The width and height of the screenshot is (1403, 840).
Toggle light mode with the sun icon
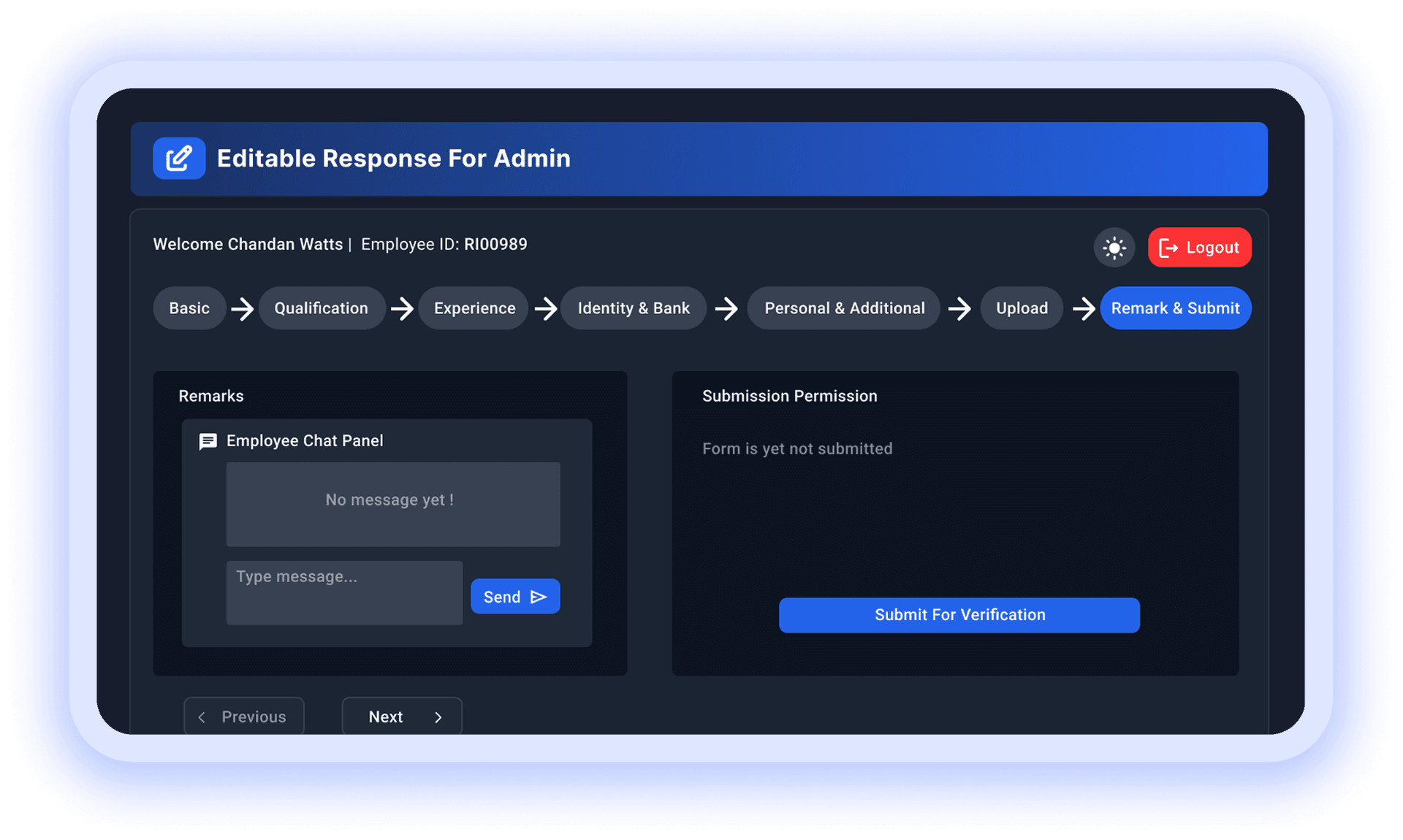pos(1113,248)
